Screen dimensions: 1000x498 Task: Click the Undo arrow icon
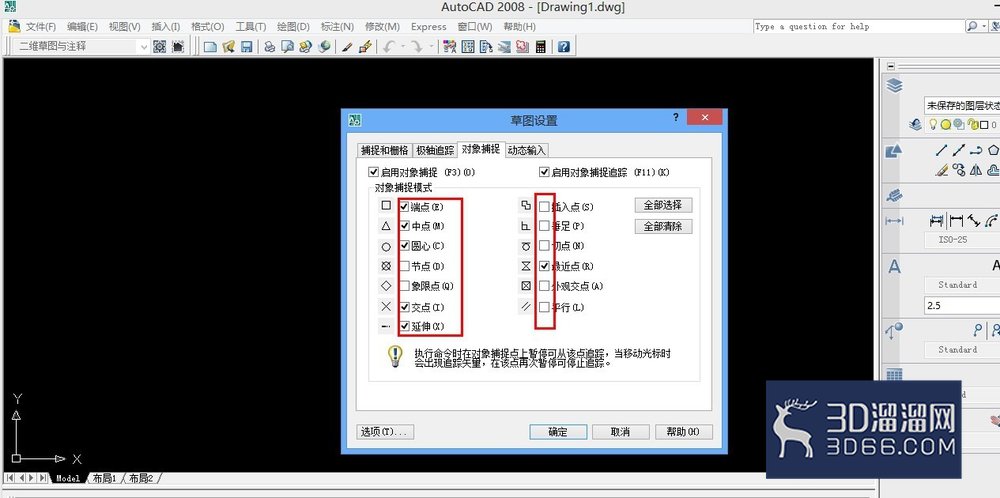coord(388,47)
